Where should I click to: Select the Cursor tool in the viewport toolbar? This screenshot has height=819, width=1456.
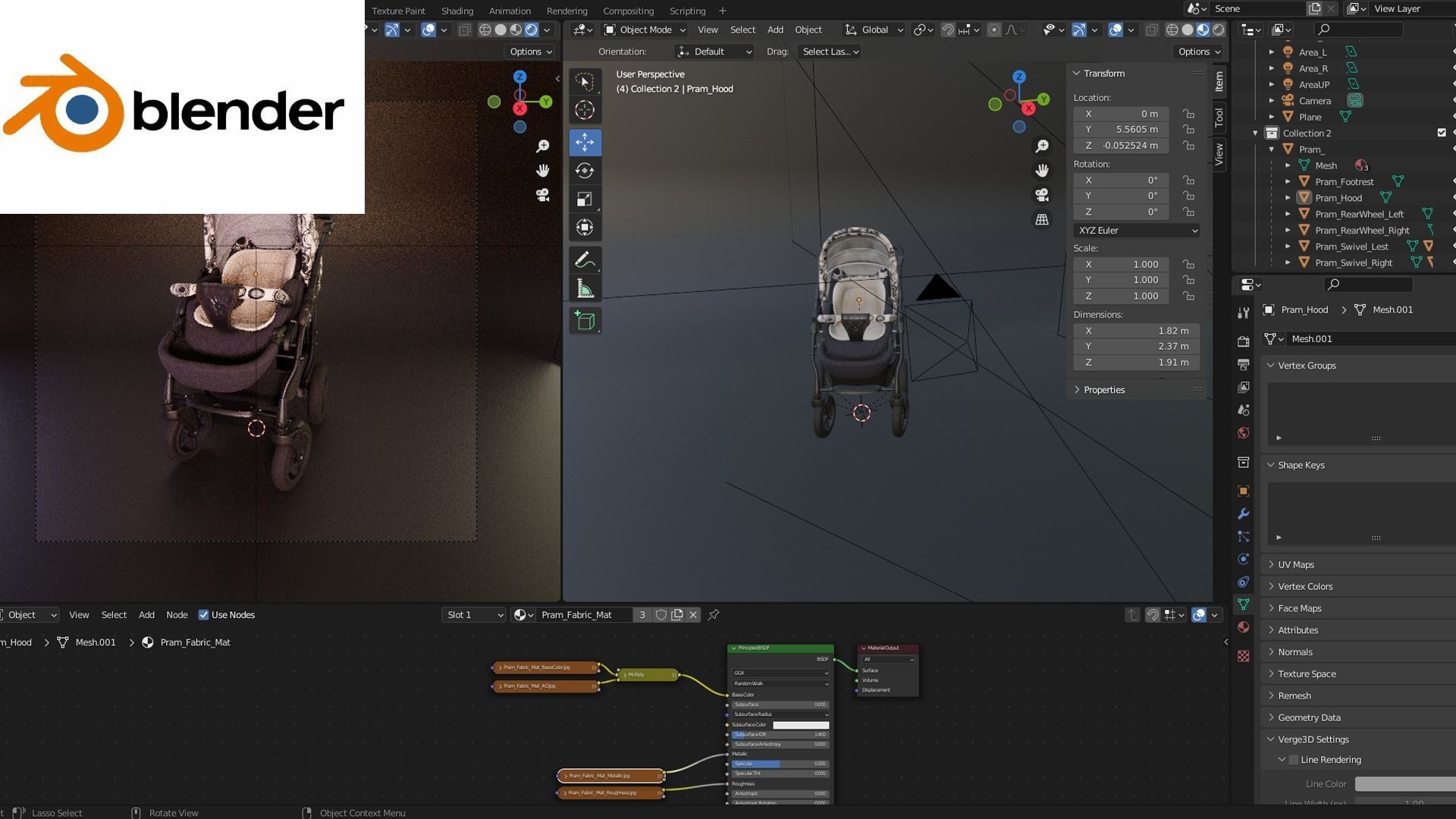point(584,110)
